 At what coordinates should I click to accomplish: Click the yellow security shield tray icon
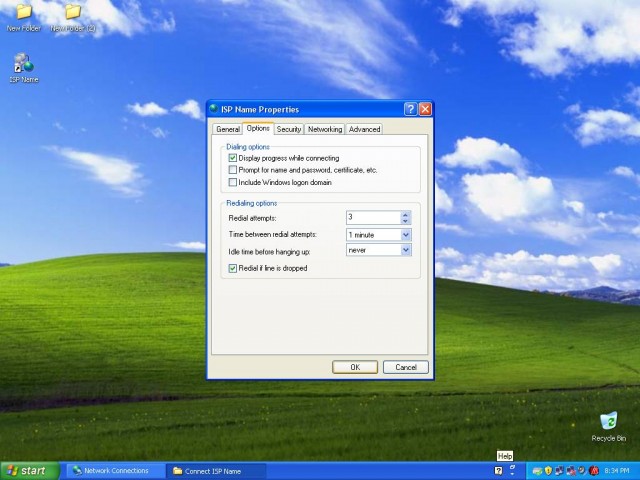coord(548,471)
